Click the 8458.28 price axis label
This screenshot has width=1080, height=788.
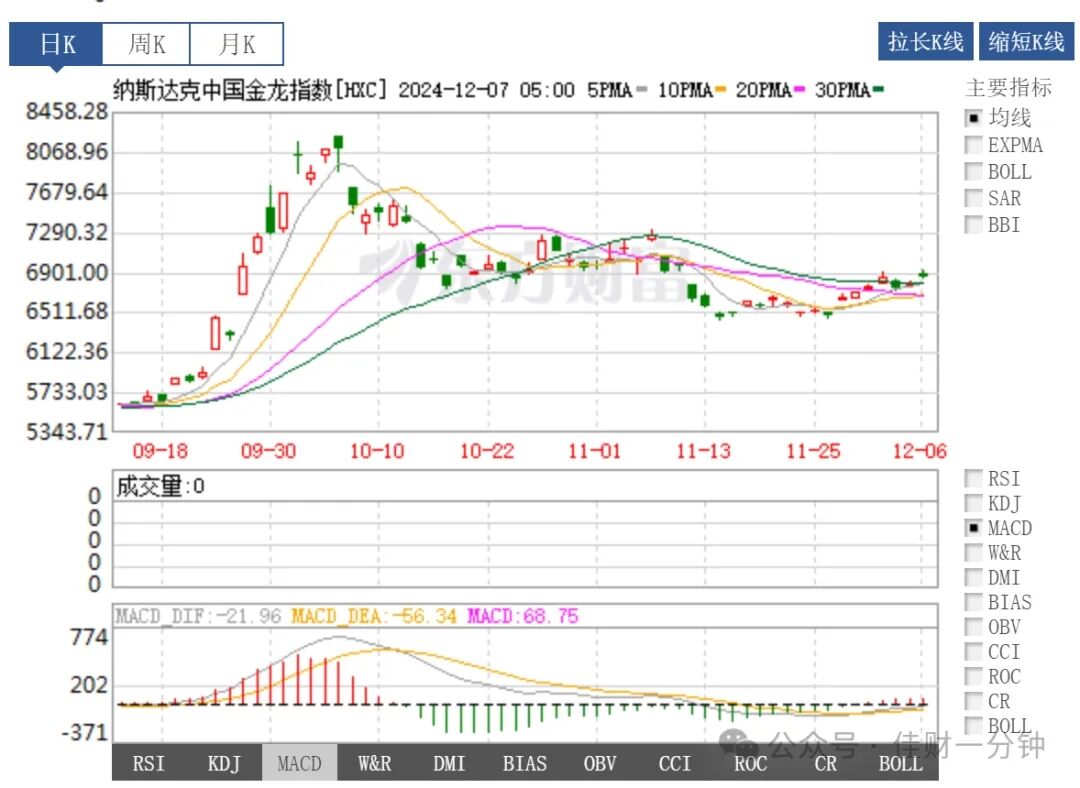pos(68,111)
